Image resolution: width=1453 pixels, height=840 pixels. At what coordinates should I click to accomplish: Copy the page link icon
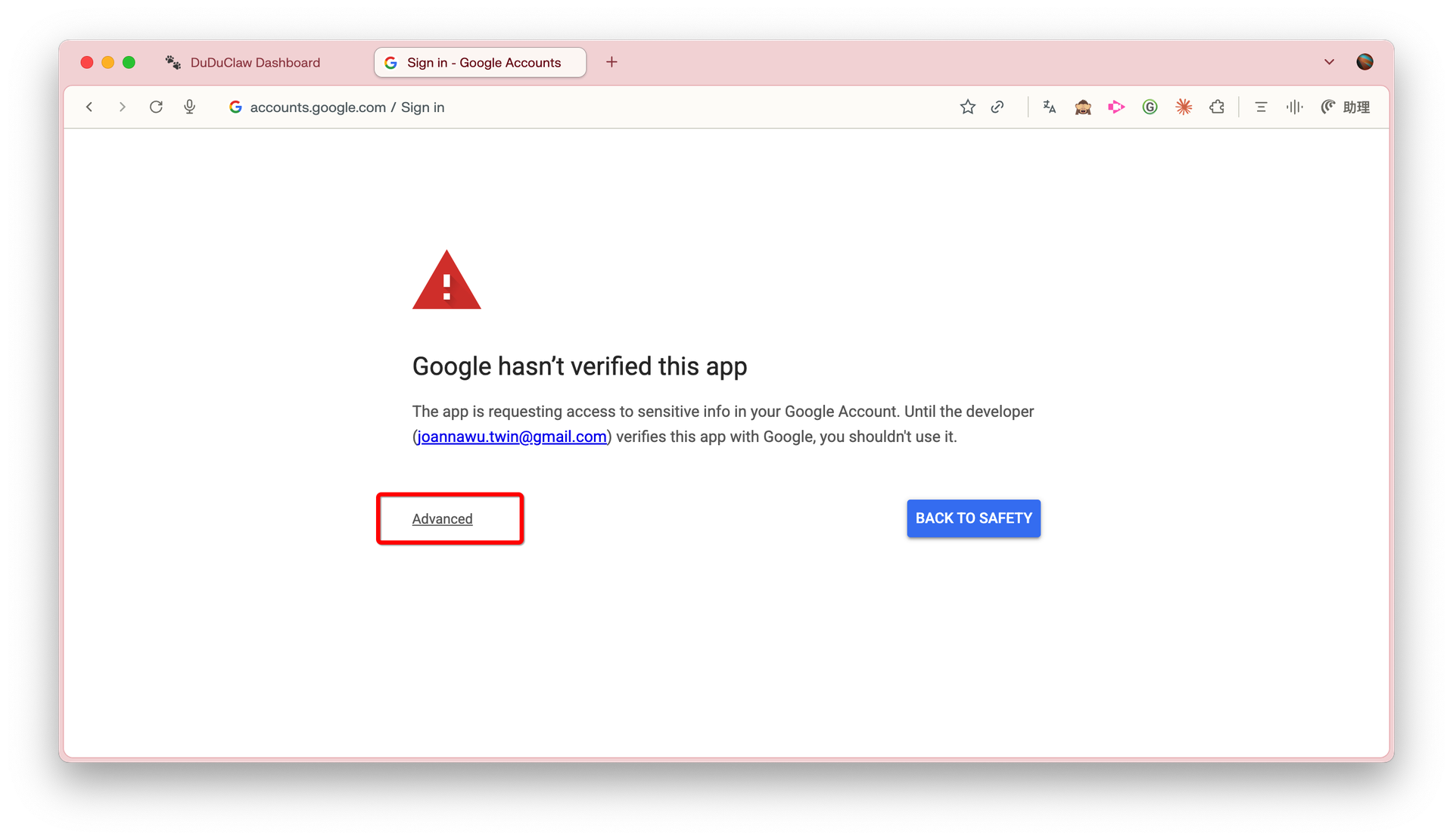(x=997, y=107)
